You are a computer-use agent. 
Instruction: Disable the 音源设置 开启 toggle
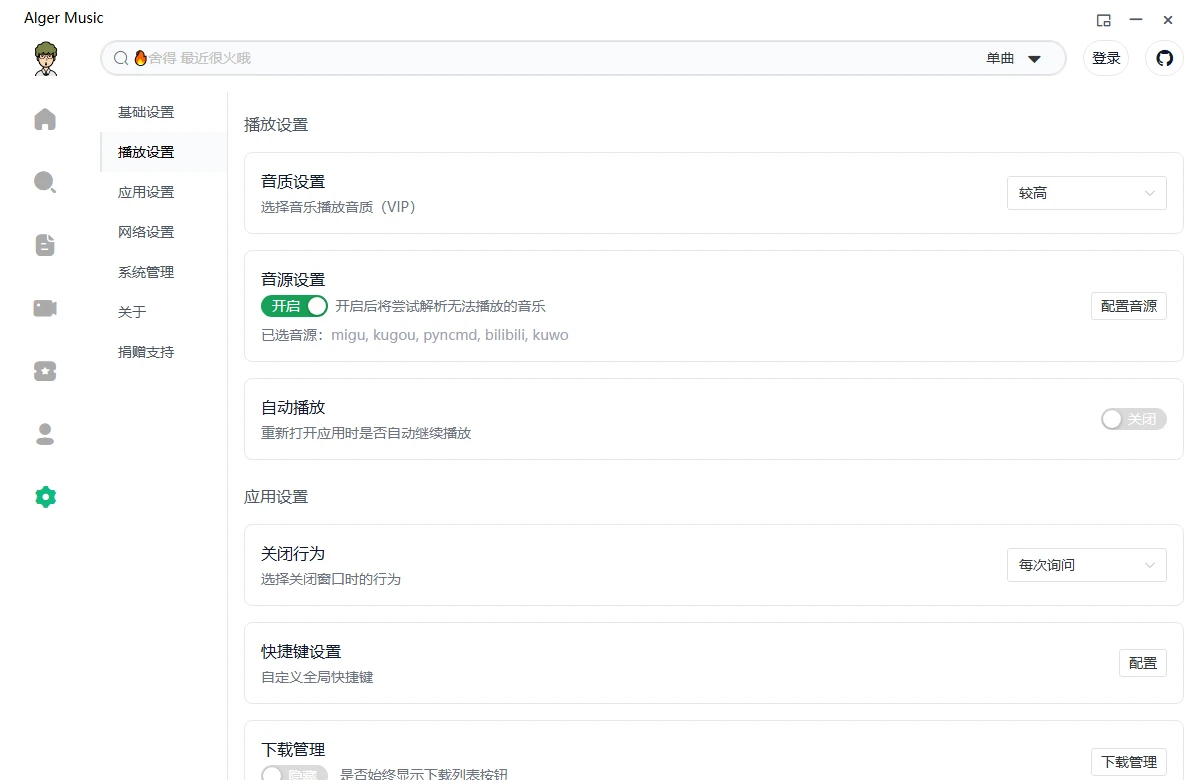click(294, 306)
